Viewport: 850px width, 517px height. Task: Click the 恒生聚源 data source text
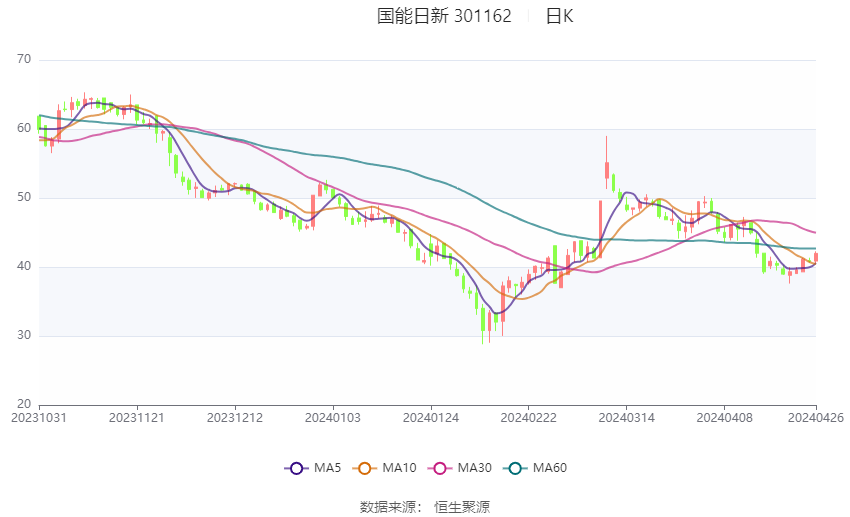pyautogui.click(x=462, y=507)
